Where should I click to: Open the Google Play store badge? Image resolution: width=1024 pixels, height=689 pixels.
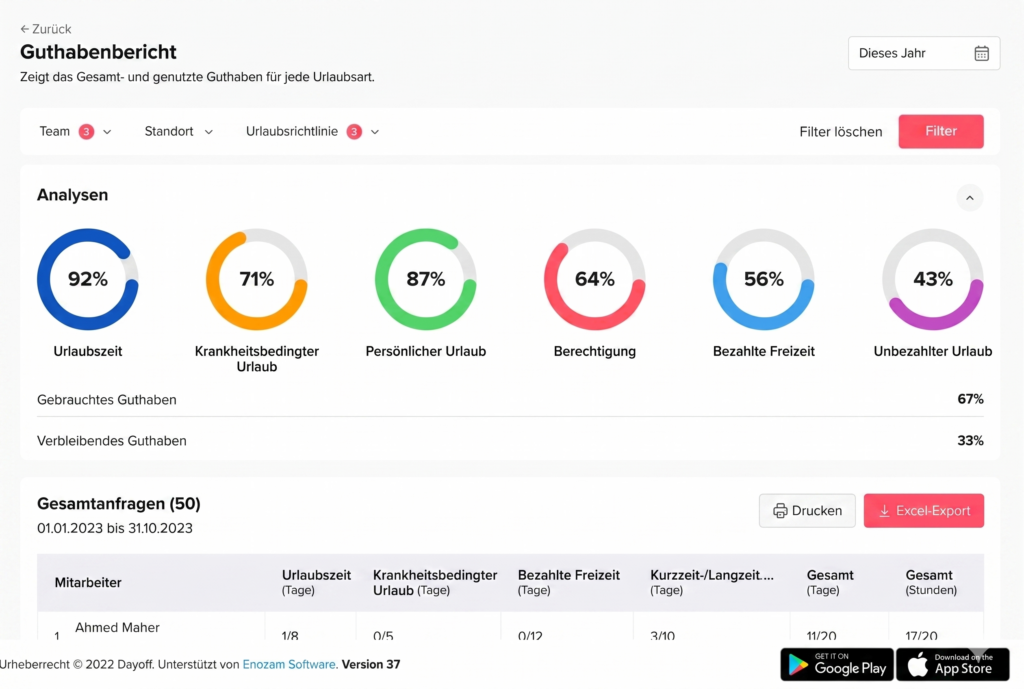(x=836, y=664)
